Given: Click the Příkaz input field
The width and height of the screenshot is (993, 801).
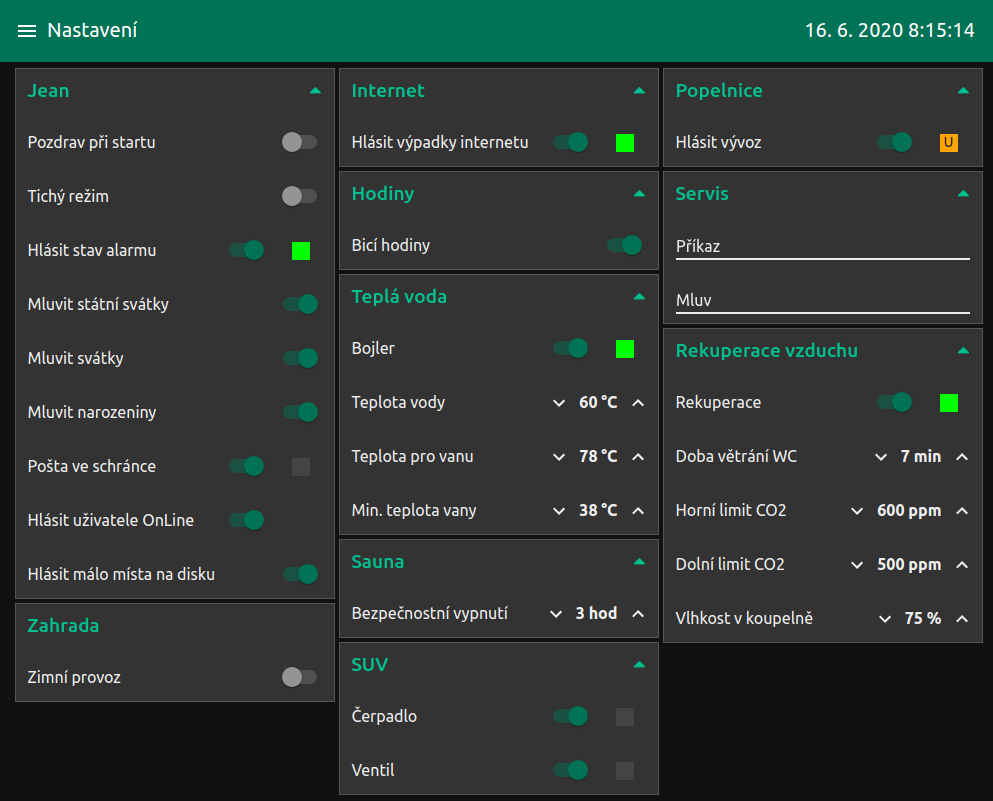Looking at the screenshot, I should (822, 246).
